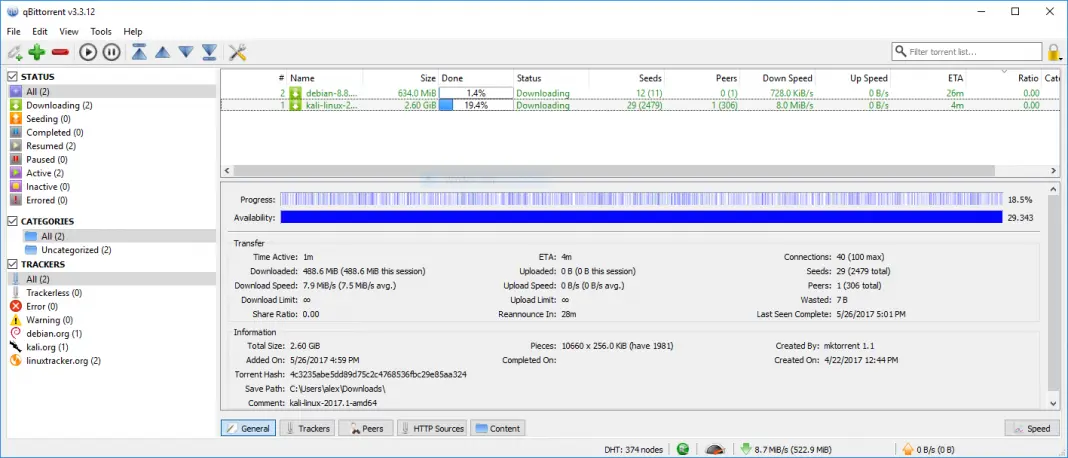Open the Tools menu
The width and height of the screenshot is (1068, 458).
click(x=101, y=31)
